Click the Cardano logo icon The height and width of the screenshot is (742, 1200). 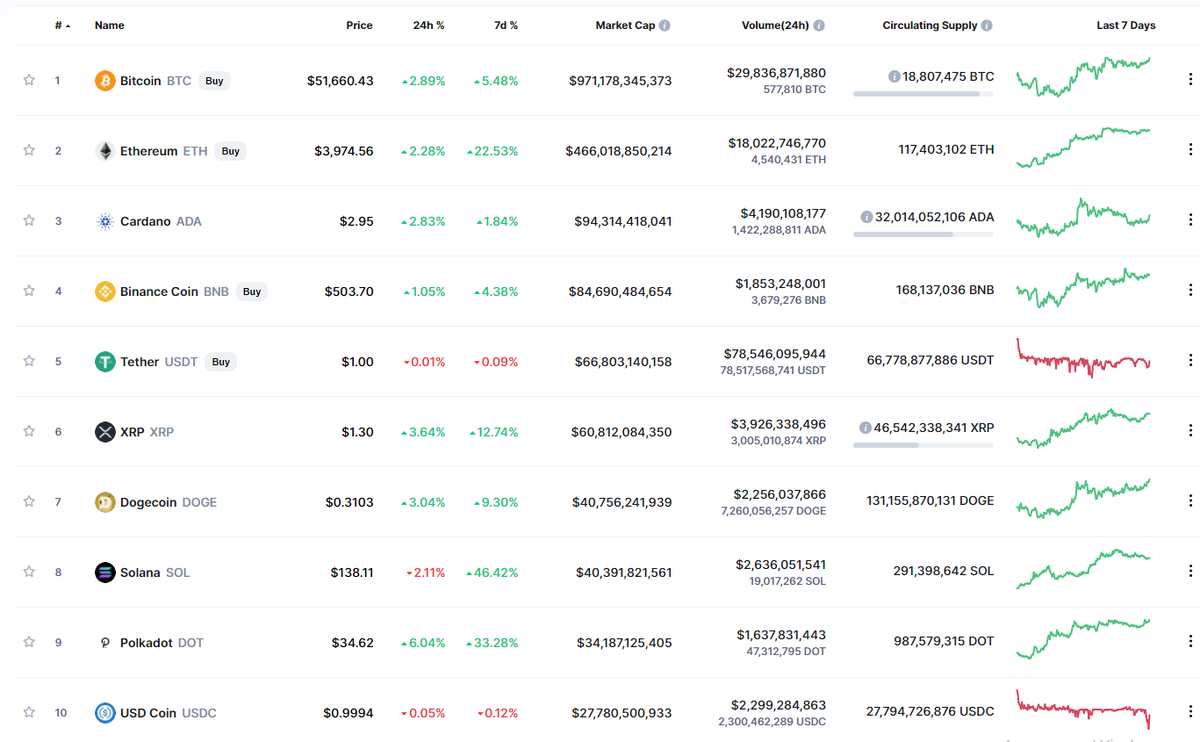pos(105,221)
